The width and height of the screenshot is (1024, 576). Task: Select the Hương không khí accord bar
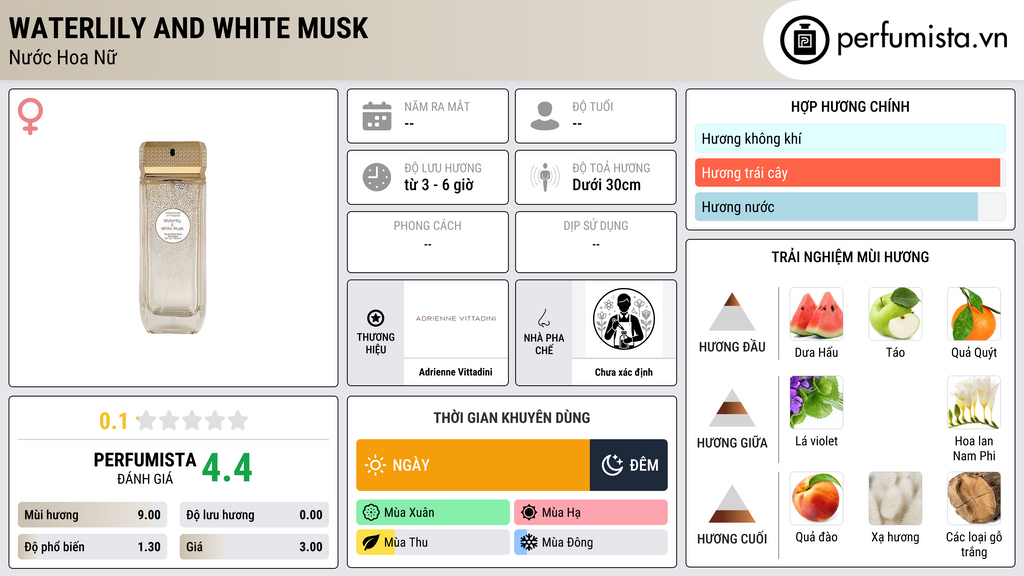click(850, 138)
